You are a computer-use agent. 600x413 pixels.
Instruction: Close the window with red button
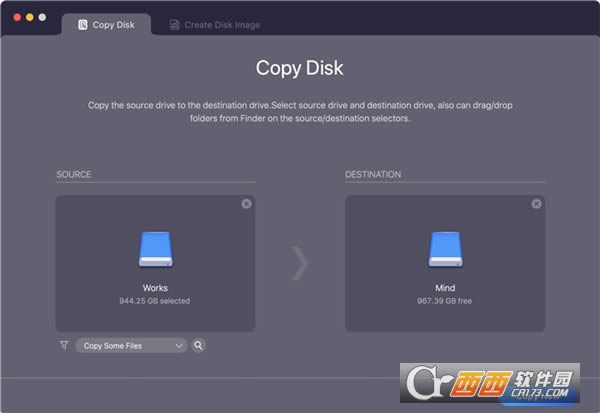coord(17,17)
